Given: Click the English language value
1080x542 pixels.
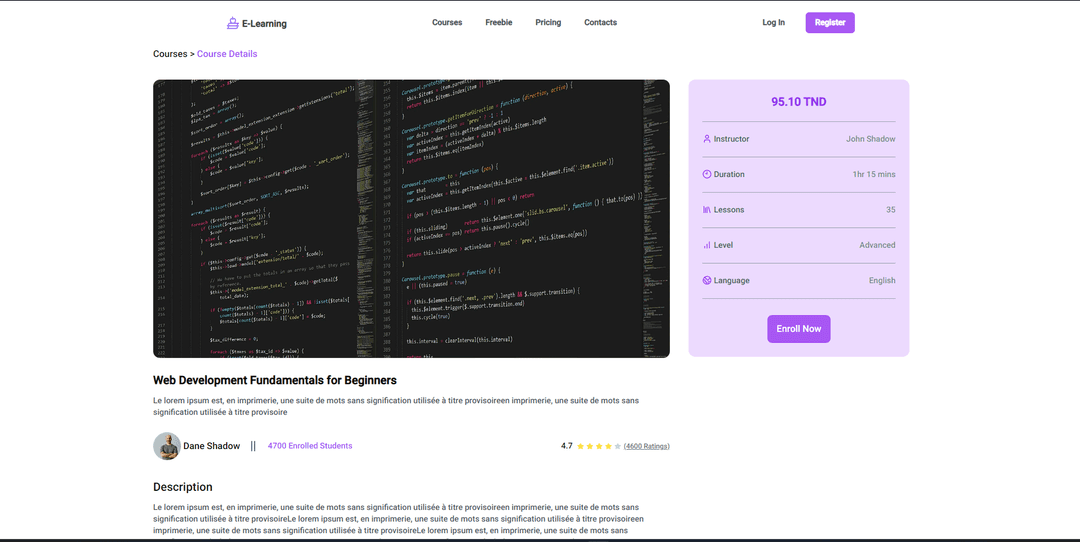Looking at the screenshot, I should point(882,280).
